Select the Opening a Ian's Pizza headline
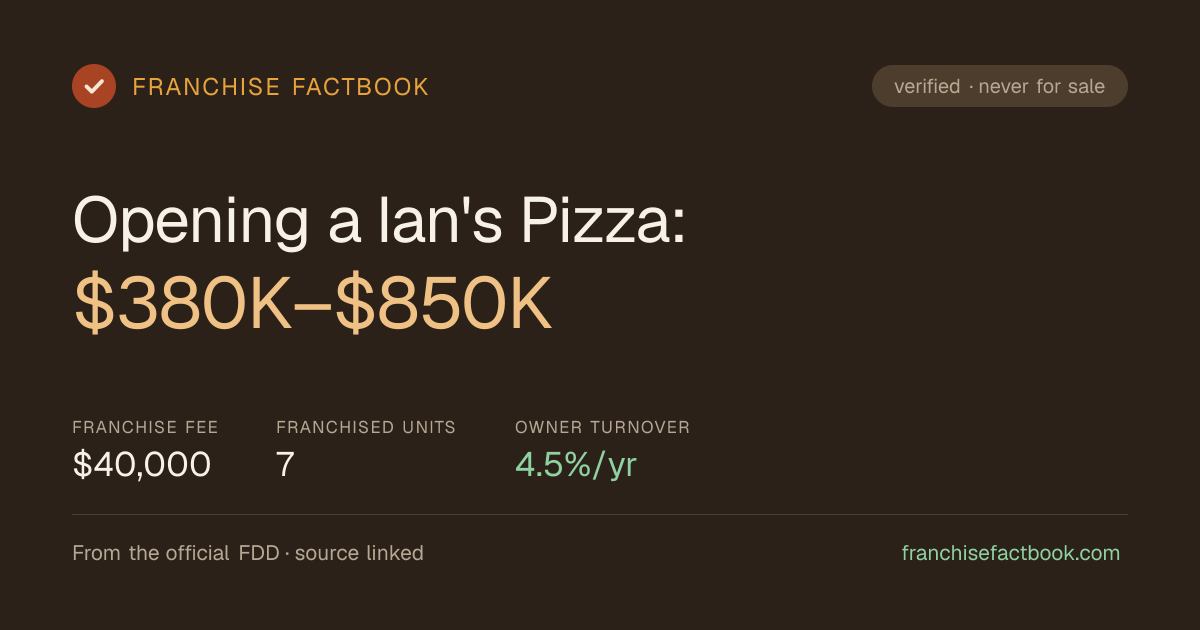 point(380,220)
